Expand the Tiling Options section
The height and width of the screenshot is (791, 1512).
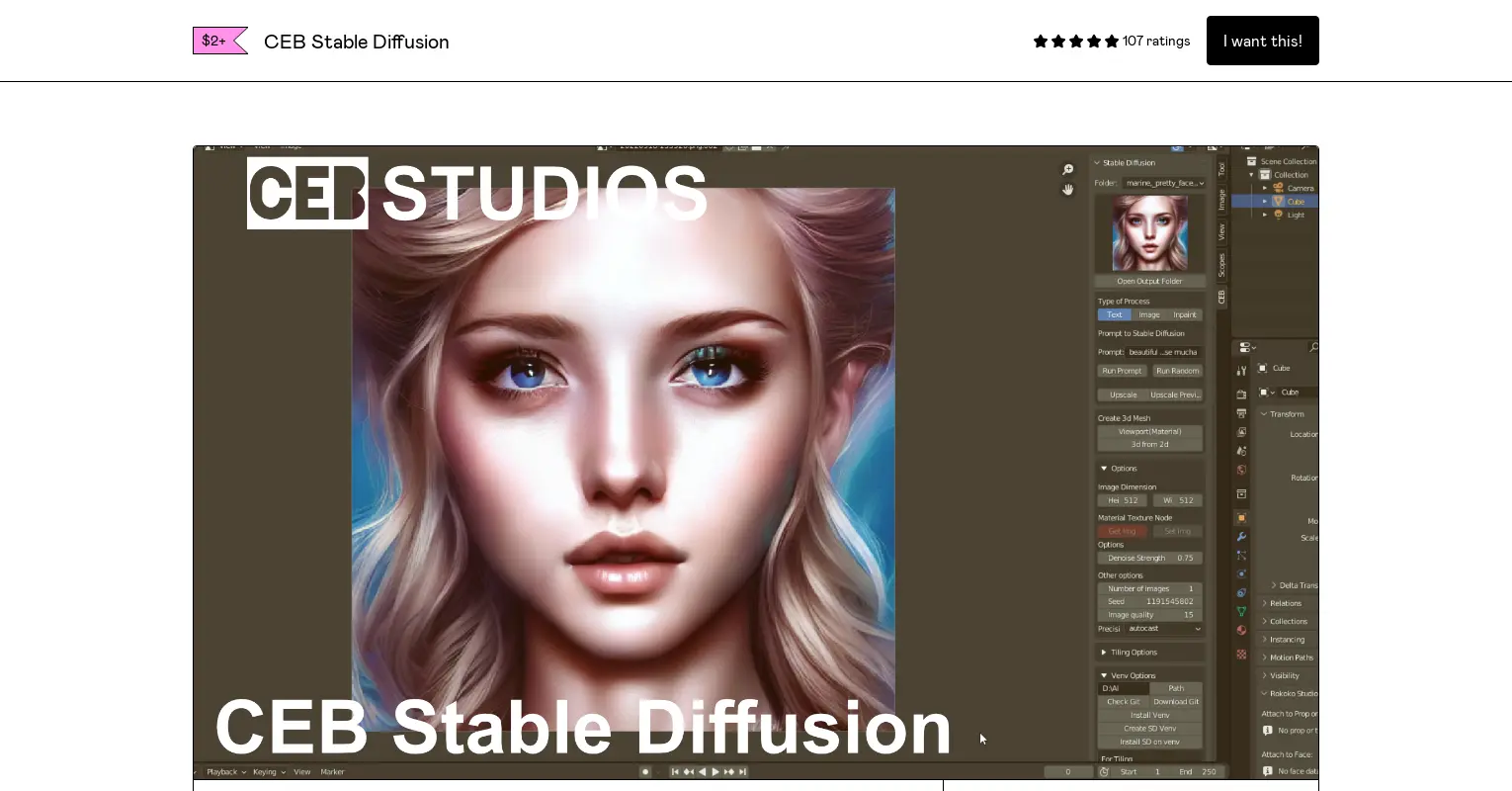pos(1136,652)
